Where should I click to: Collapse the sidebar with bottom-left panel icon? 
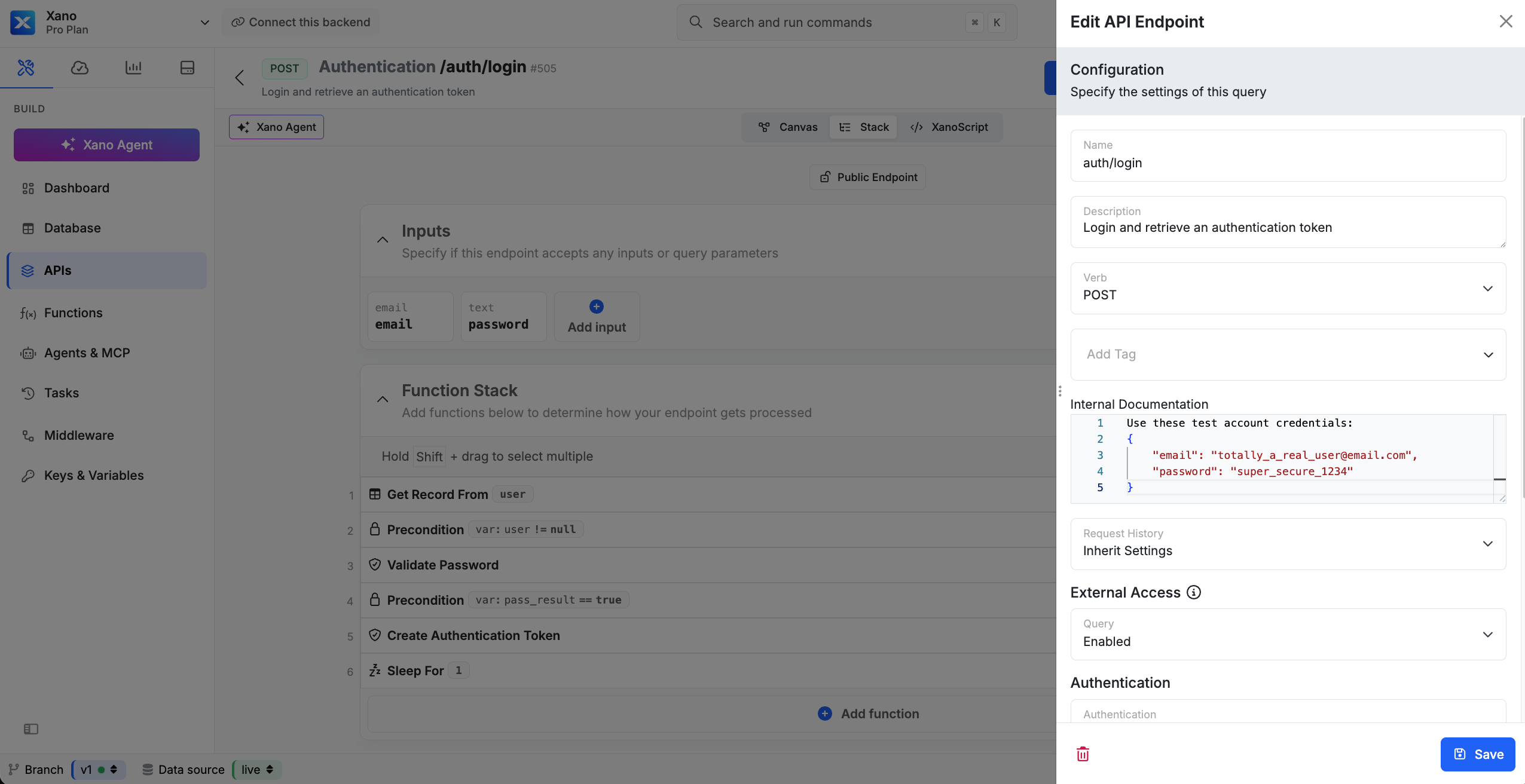tap(32, 729)
